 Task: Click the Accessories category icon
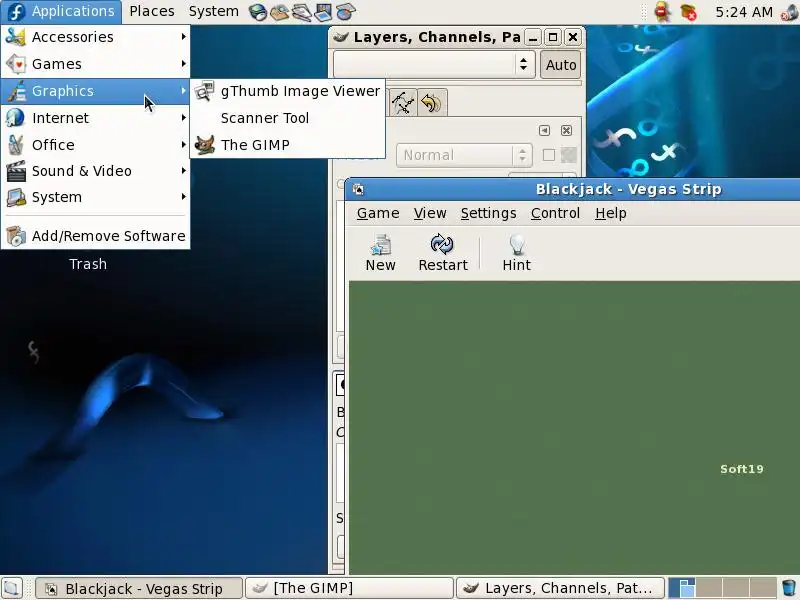coord(16,37)
